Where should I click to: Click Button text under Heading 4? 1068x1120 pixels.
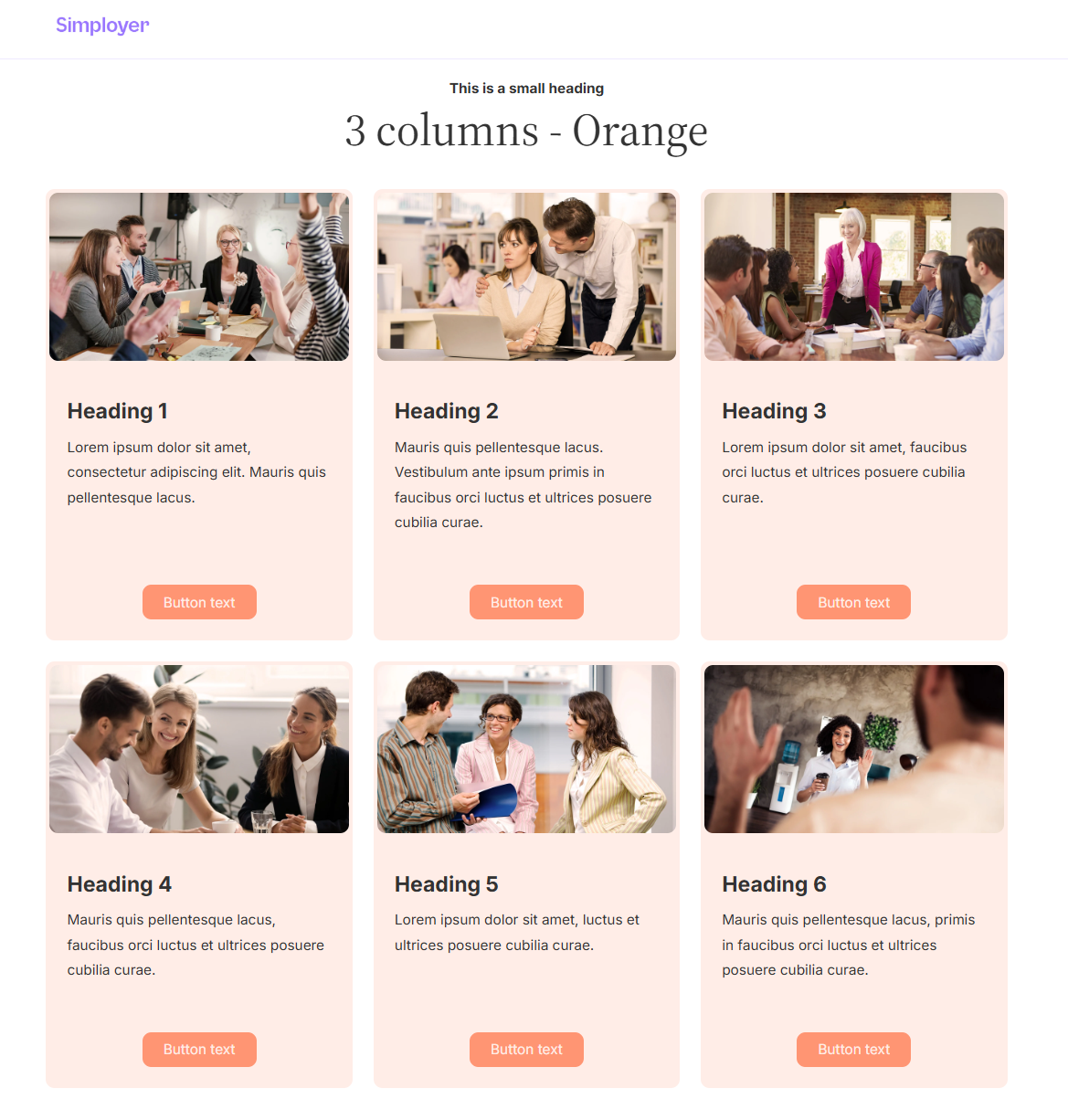[x=199, y=1050]
